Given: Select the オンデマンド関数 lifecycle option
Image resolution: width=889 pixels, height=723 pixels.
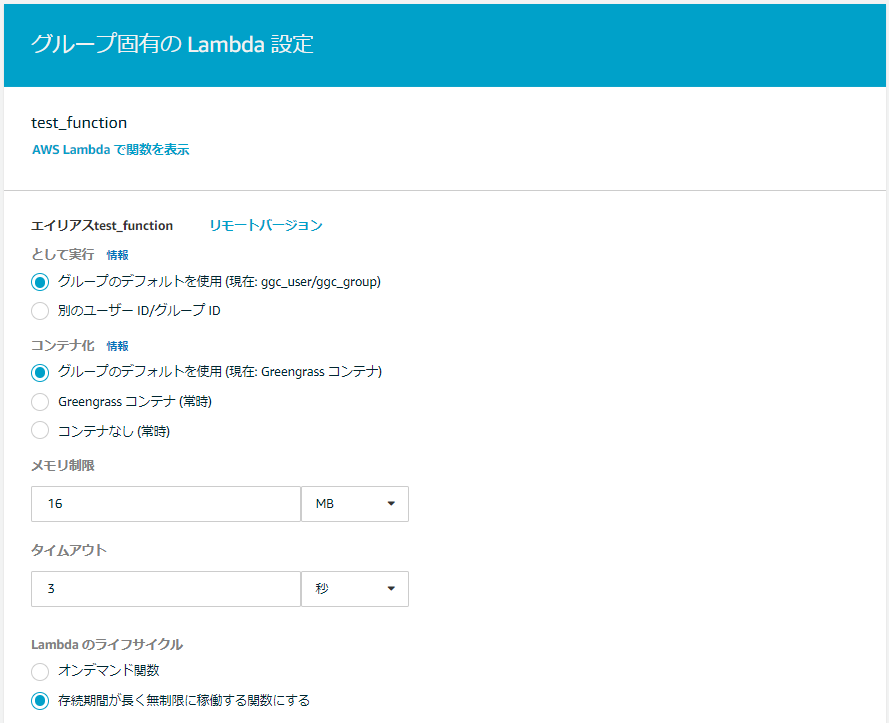Looking at the screenshot, I should tap(40, 671).
